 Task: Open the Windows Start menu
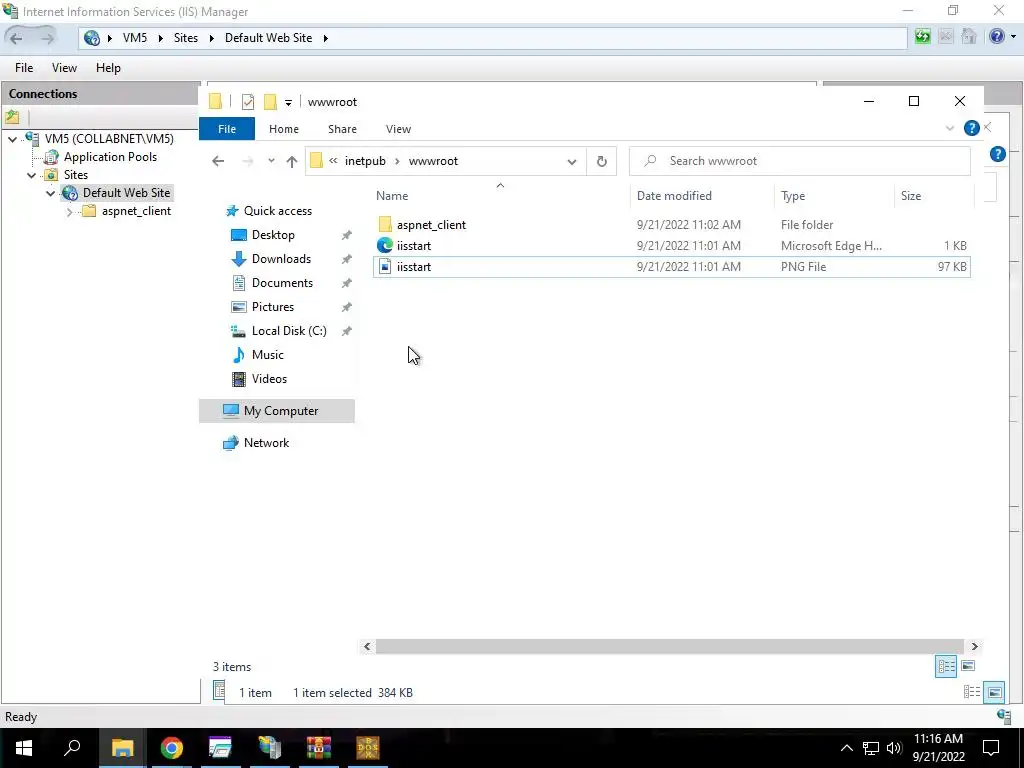pyautogui.click(x=24, y=748)
